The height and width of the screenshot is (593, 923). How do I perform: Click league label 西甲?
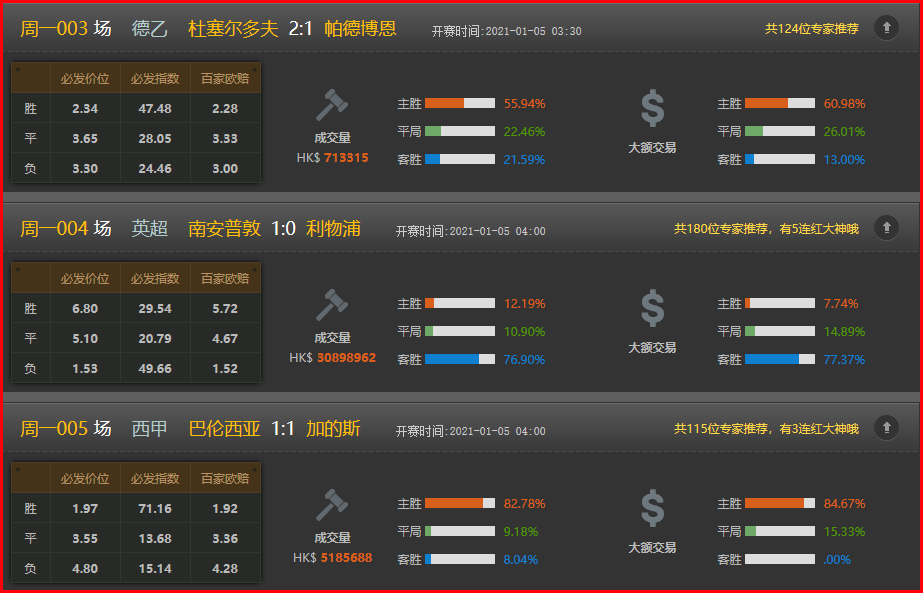tap(150, 429)
